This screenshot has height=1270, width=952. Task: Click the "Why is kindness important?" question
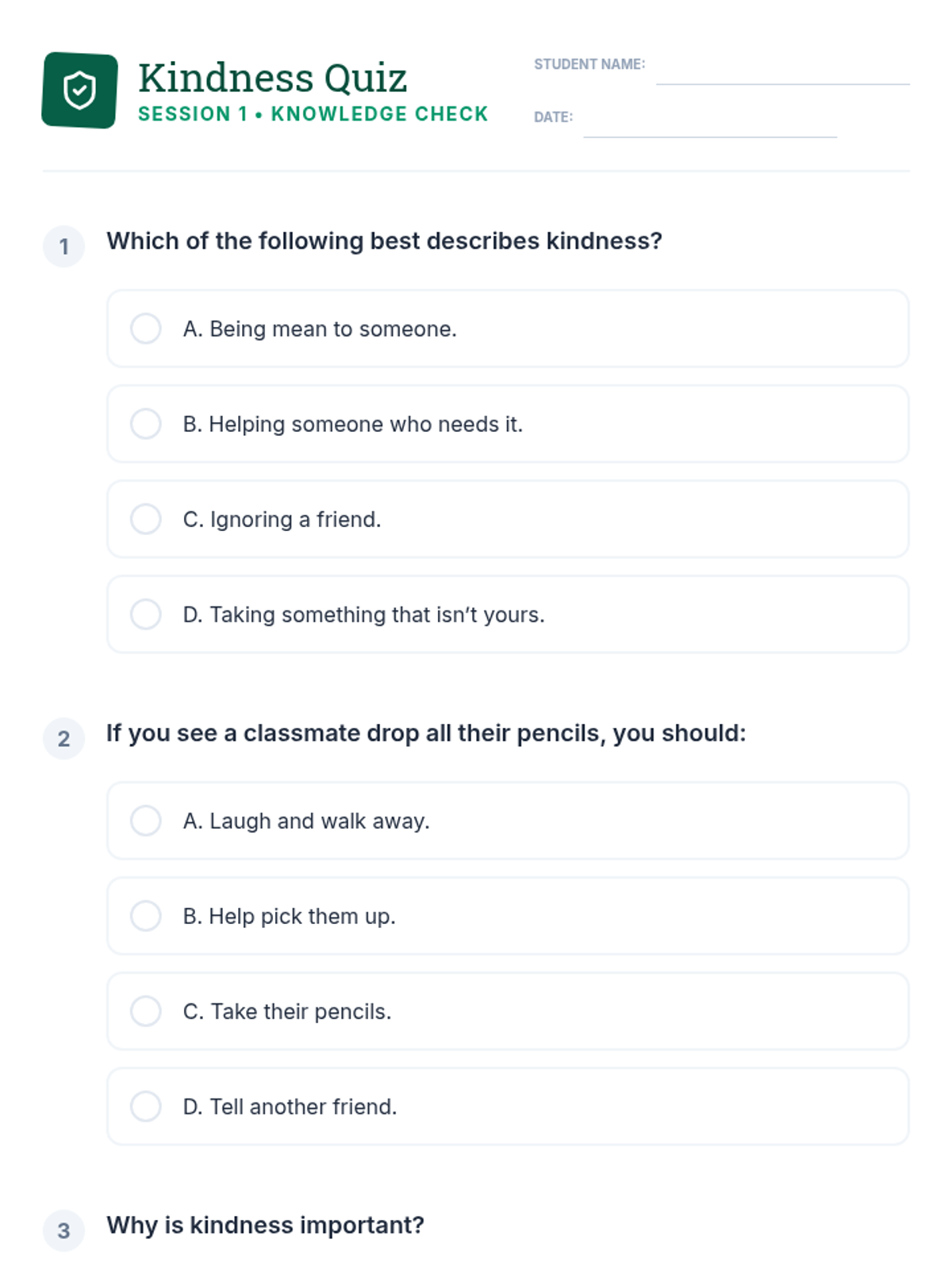point(265,1225)
